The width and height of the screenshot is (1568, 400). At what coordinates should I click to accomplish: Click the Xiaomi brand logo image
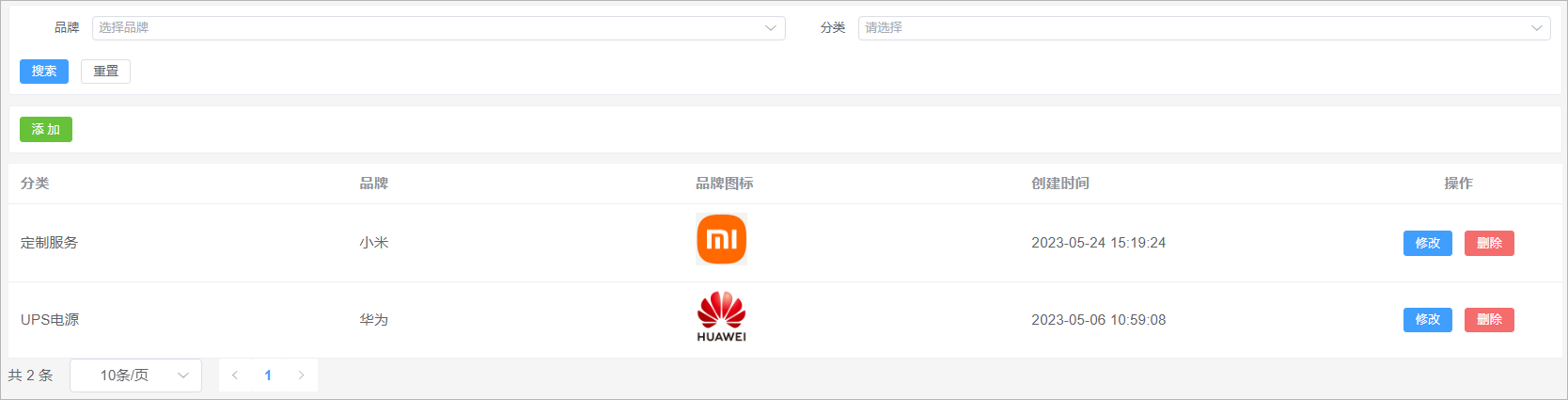[721, 239]
